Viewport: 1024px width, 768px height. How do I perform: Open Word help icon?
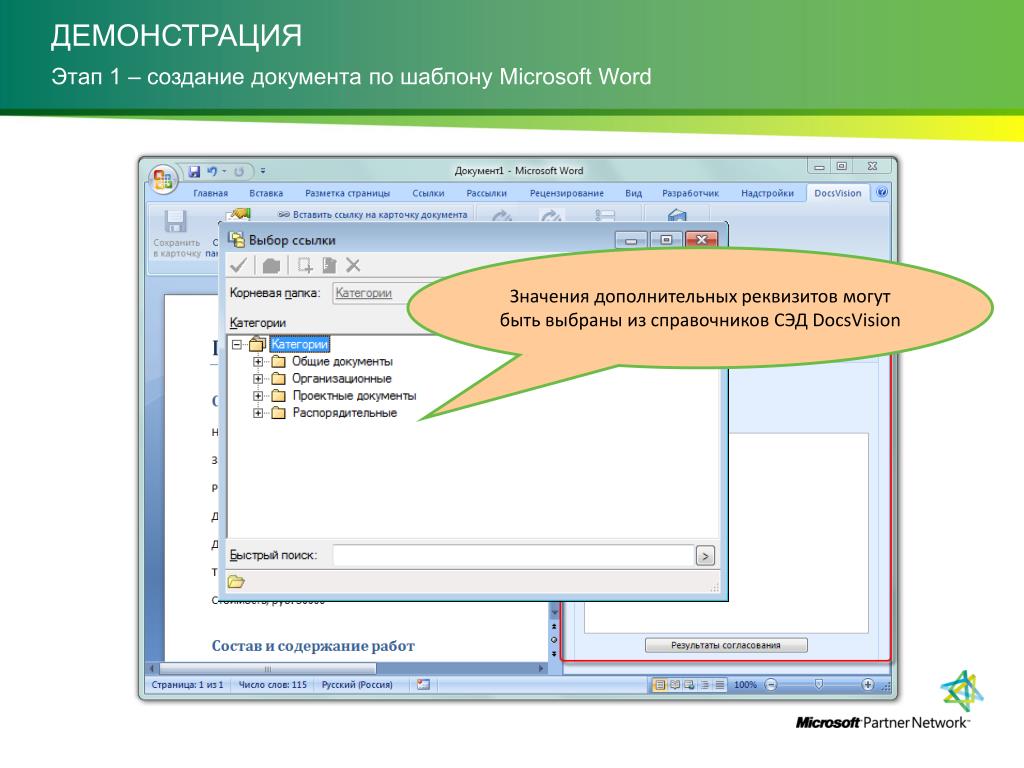(x=882, y=193)
